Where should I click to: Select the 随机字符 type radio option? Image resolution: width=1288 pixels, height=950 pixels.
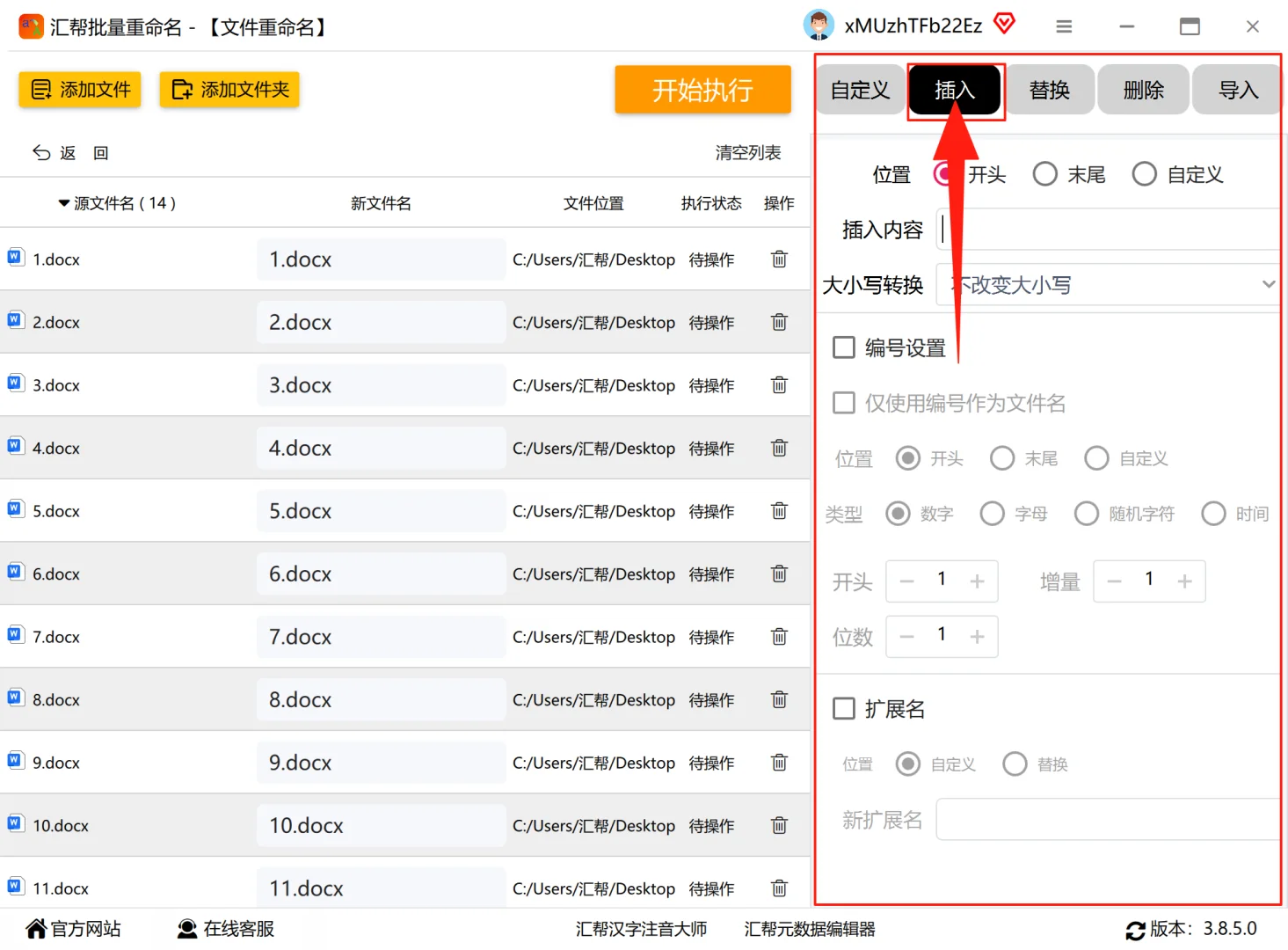1087,514
